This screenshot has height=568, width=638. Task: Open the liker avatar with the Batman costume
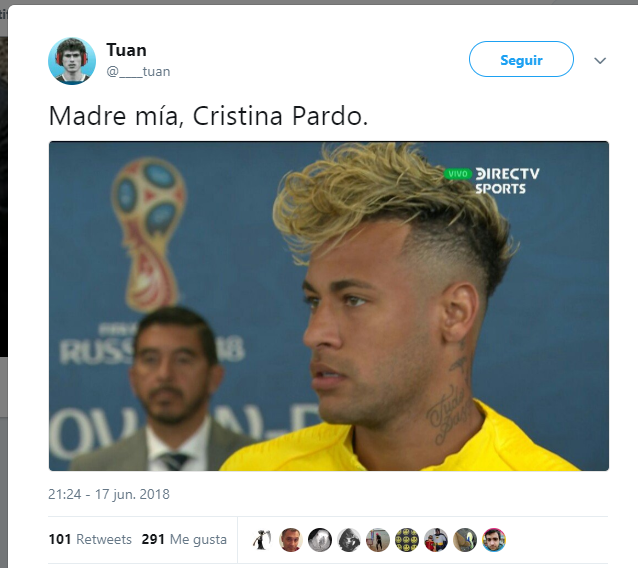click(x=436, y=540)
